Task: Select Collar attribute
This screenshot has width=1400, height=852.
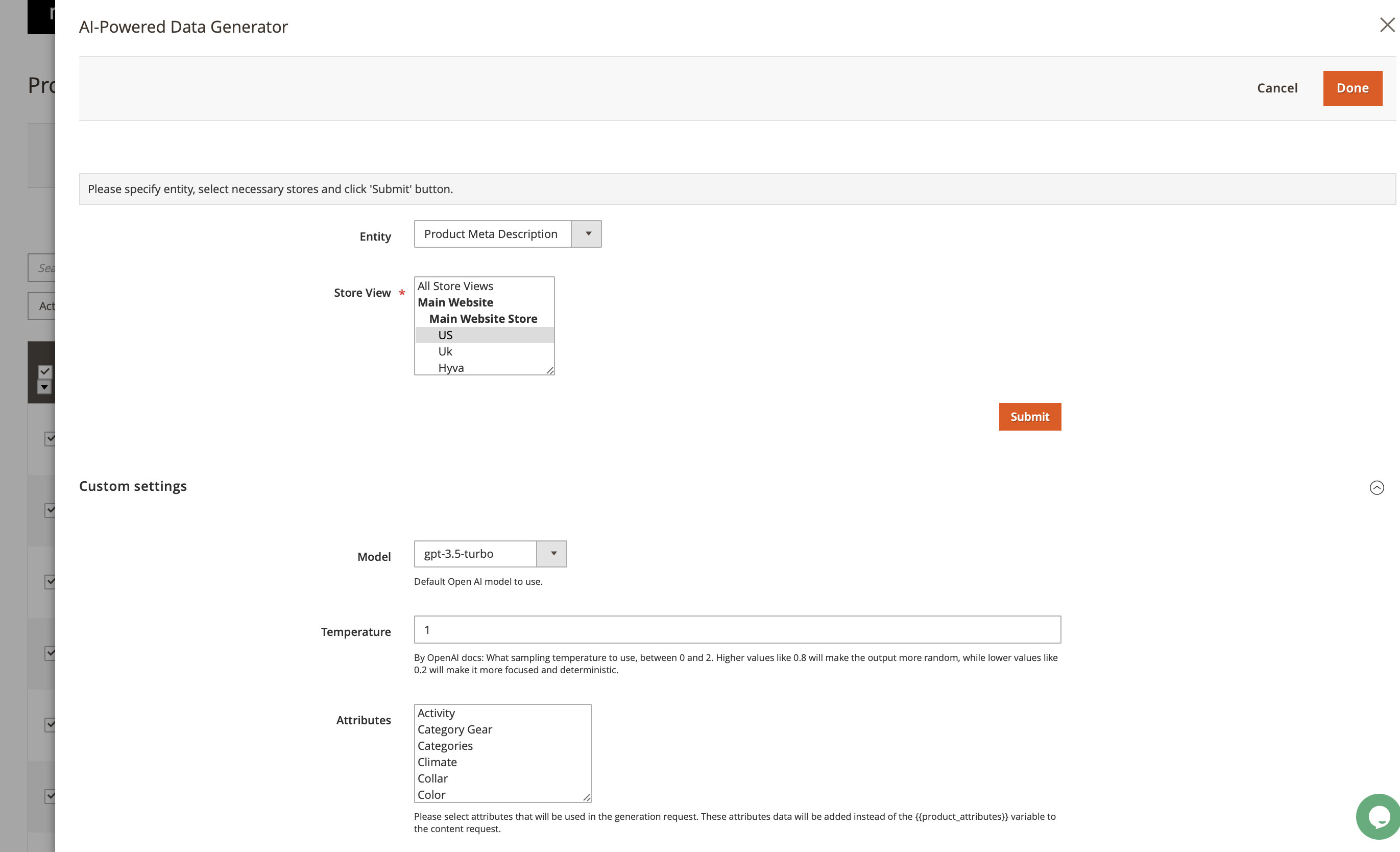Action: [x=502, y=778]
